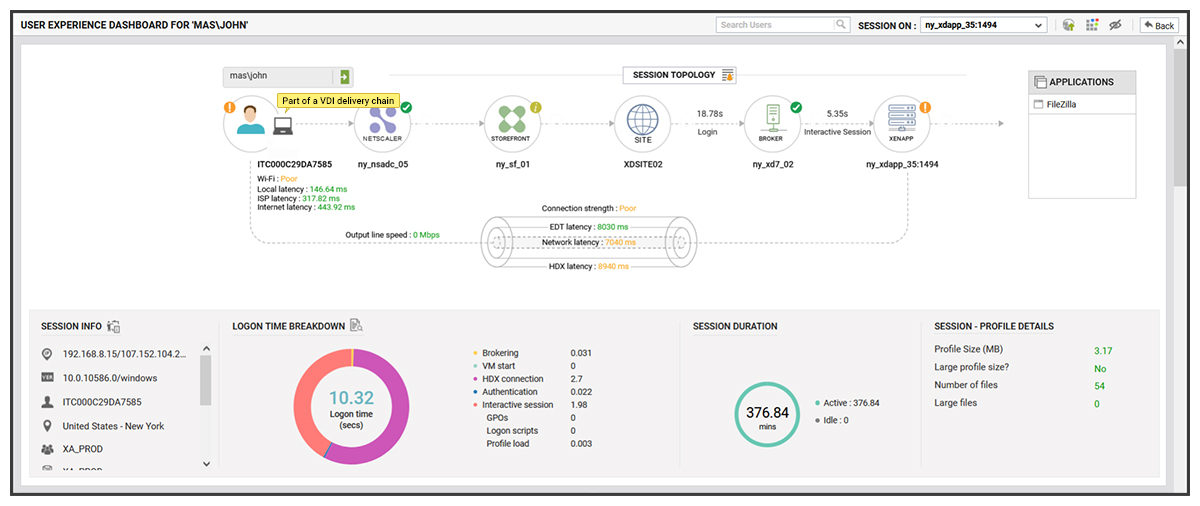The image size is (1200, 506).
Task: Click the EDT latency 8030 ms label
Action: 589,227
